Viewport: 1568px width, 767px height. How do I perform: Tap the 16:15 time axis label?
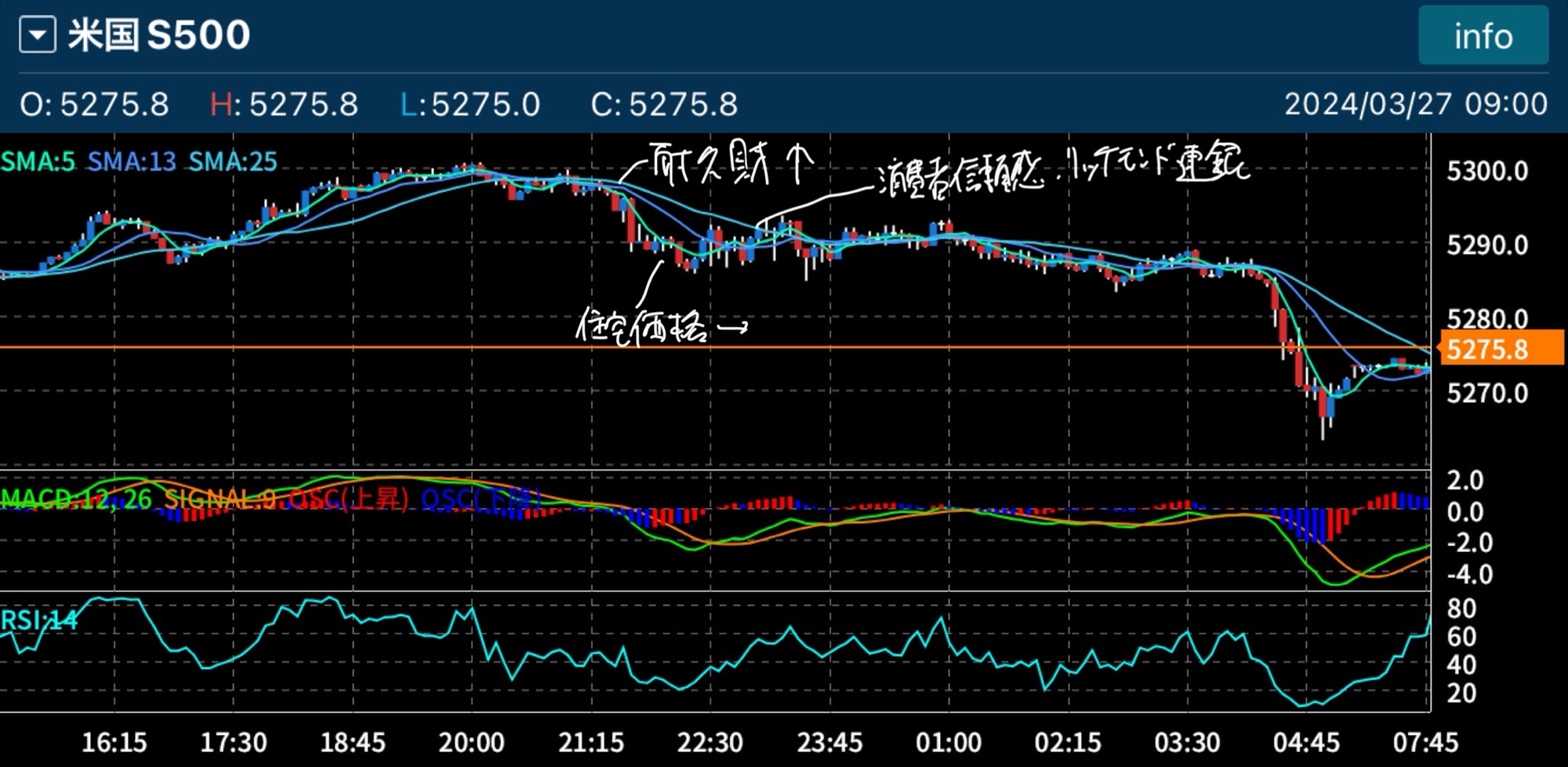pyautogui.click(x=114, y=742)
